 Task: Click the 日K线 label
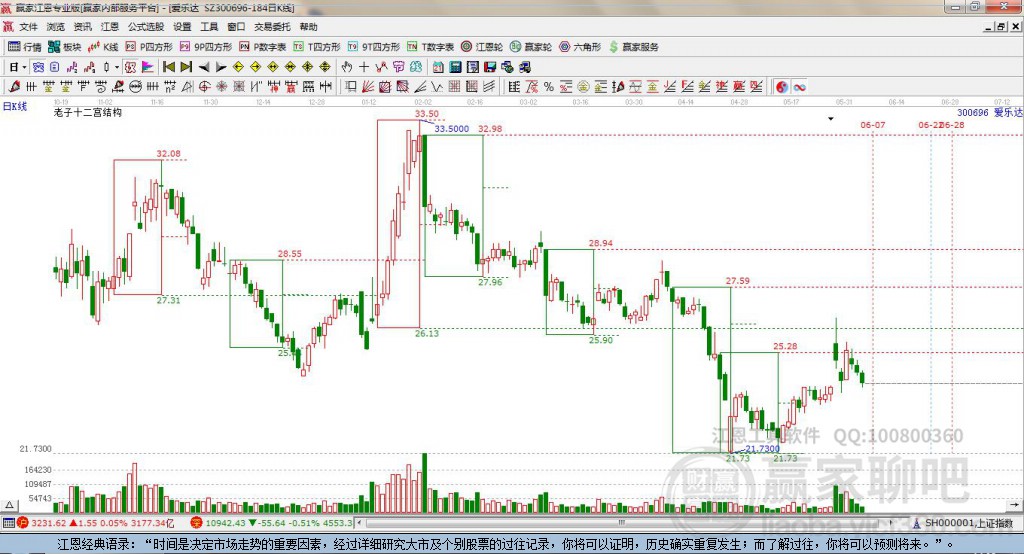14,106
